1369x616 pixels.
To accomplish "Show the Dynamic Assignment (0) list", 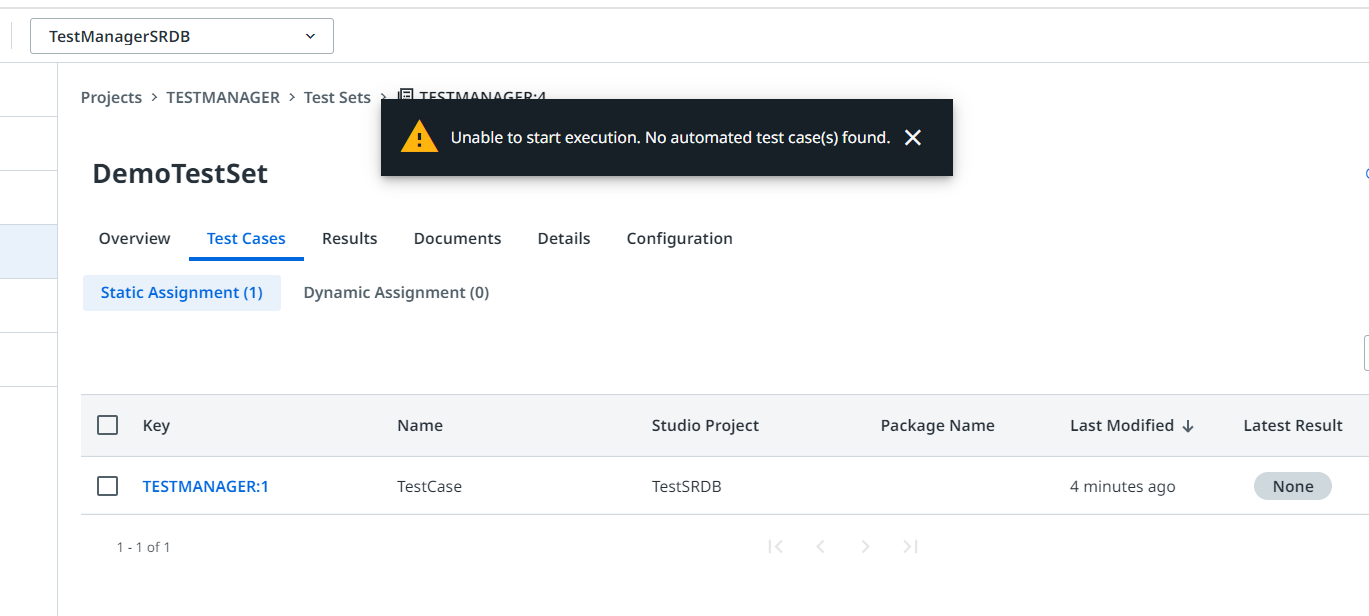I will pyautogui.click(x=396, y=293).
